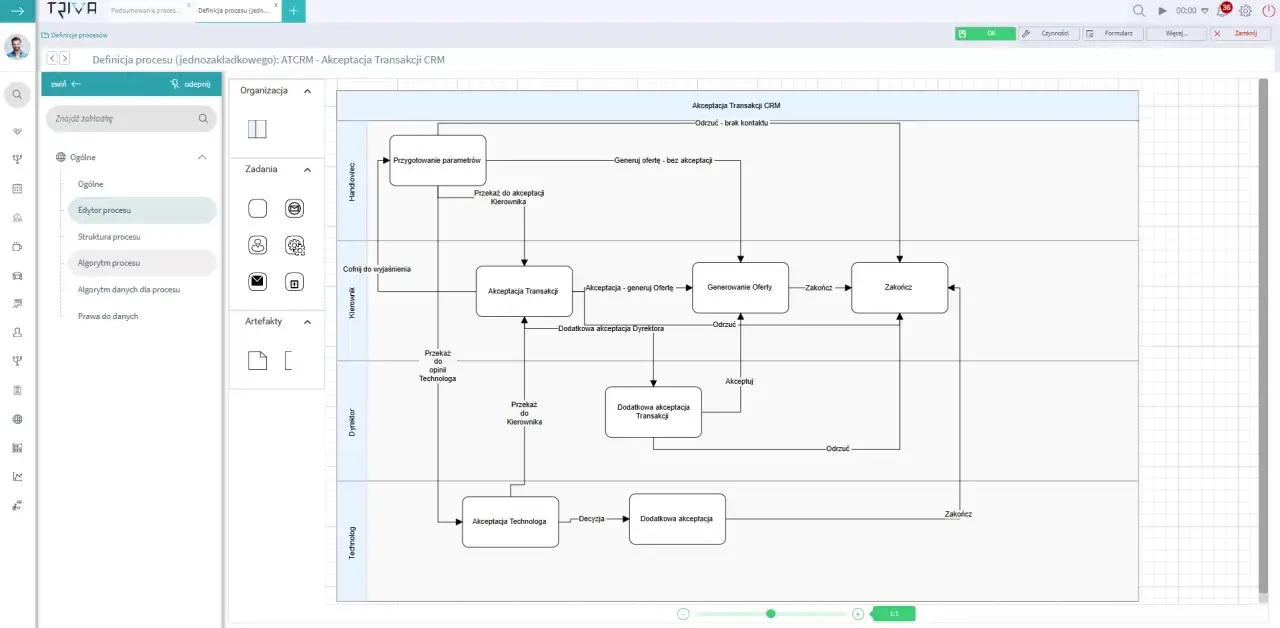Click the red Zamknij button
Screen dimensions: 1280x628
(x=1240, y=33)
